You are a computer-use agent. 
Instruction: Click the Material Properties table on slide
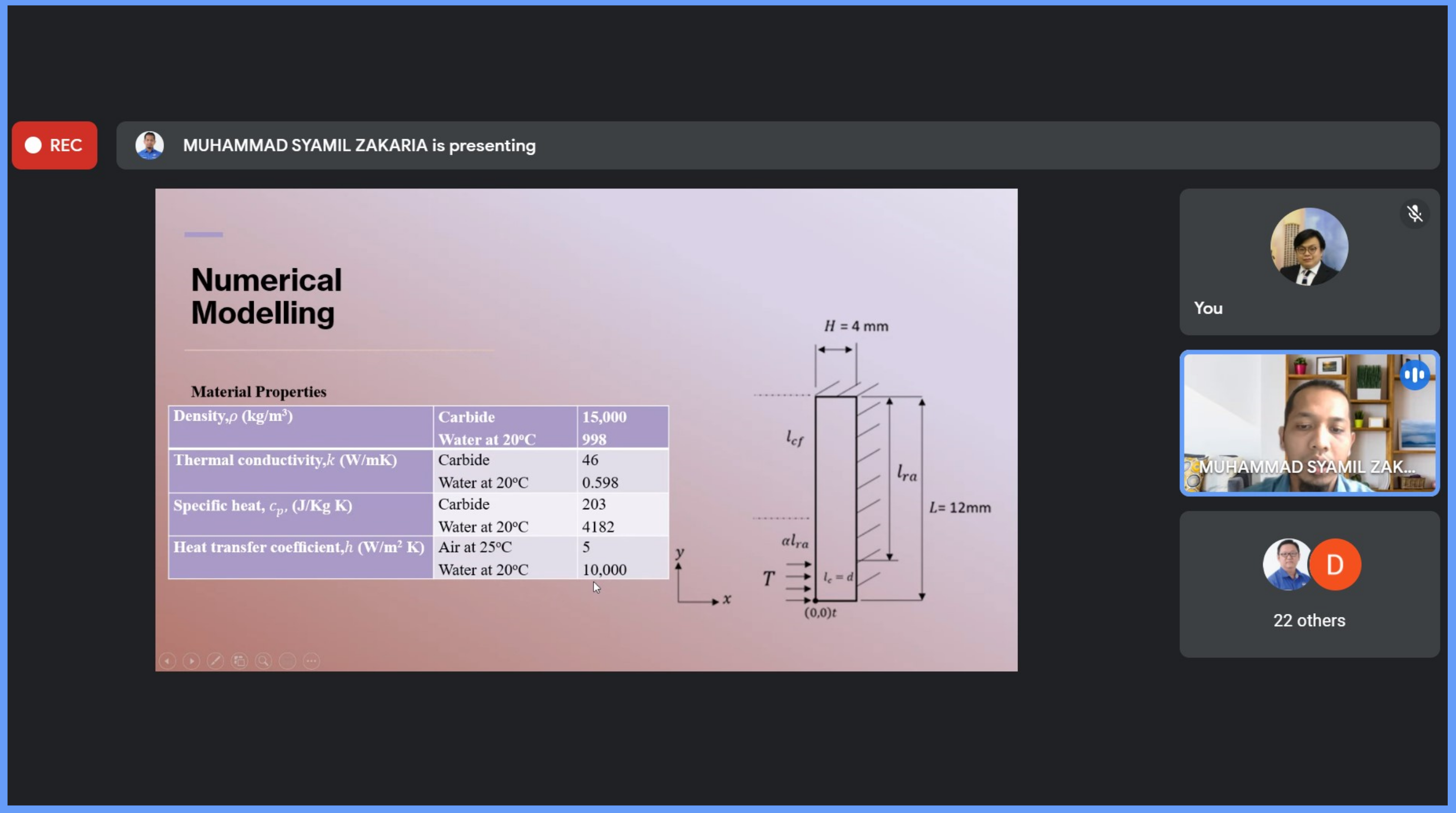[418, 492]
